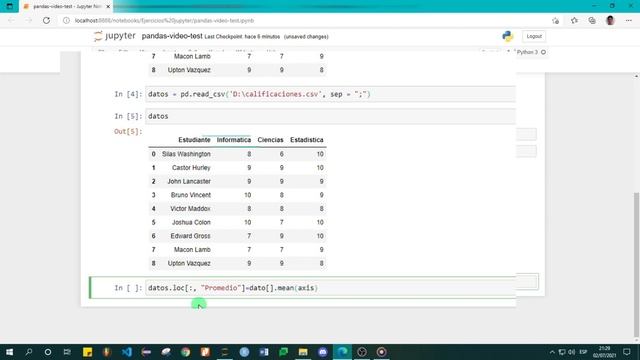Add this page to favorites star icon
The image size is (640, 360).
pos(555,20)
